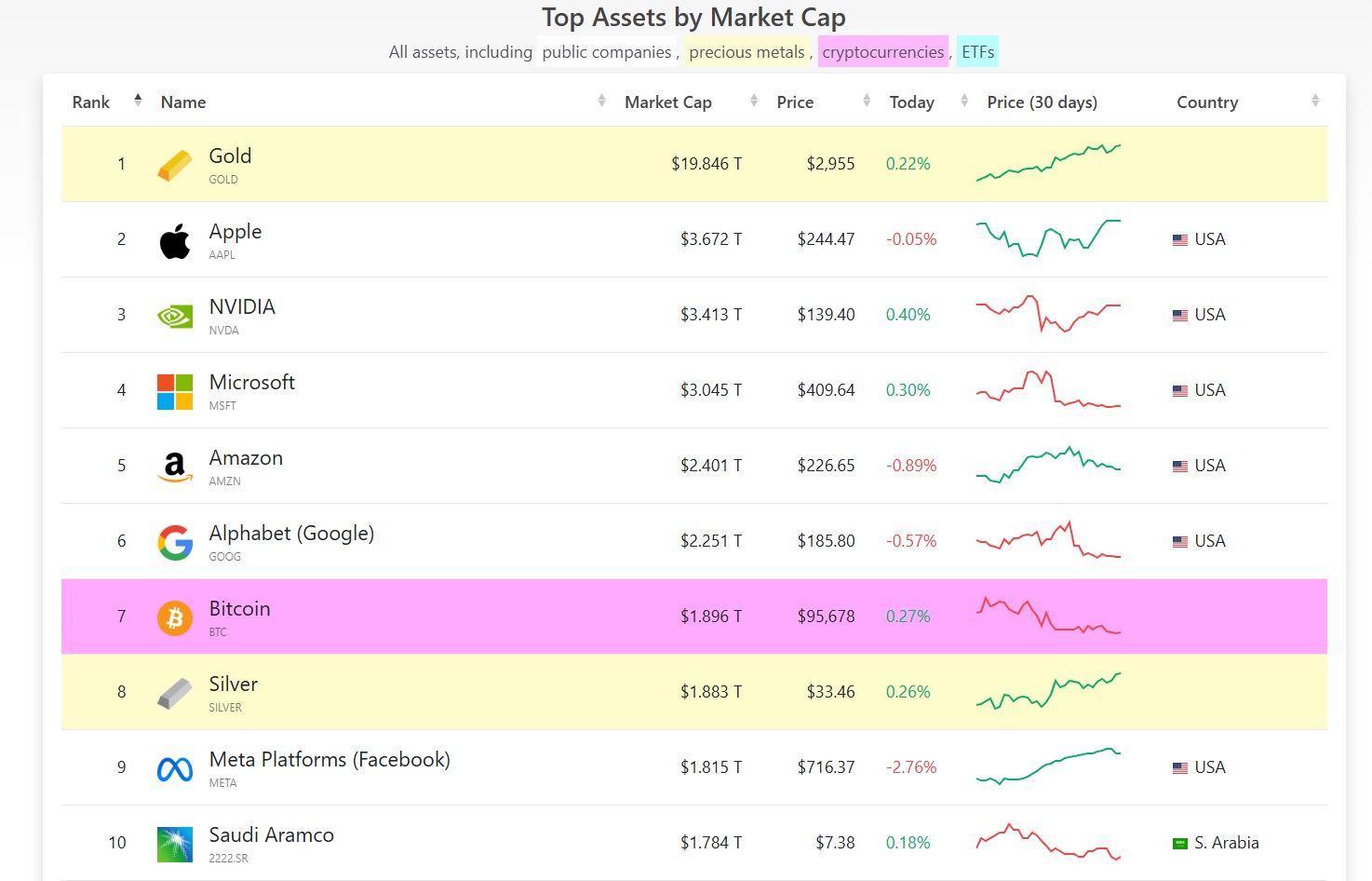This screenshot has height=881, width=1372.
Task: Open the precious metals filter link
Action: (747, 52)
